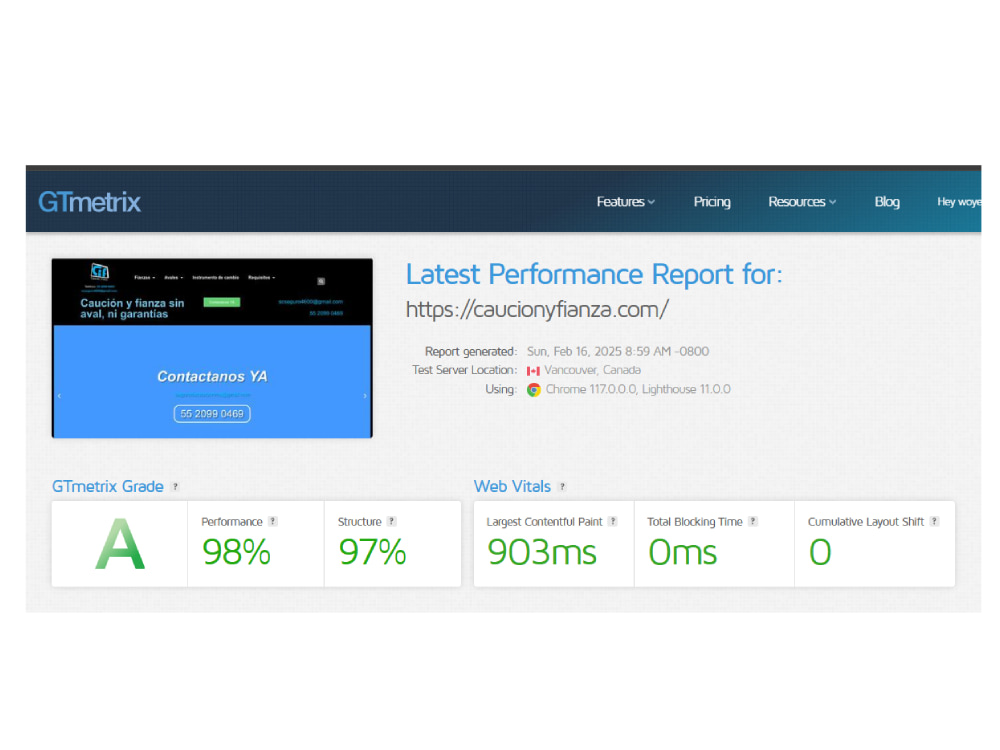Viewport: 1000px width, 750px height.
Task: Click the 0ms Total Blocking Time value
Action: pos(682,552)
